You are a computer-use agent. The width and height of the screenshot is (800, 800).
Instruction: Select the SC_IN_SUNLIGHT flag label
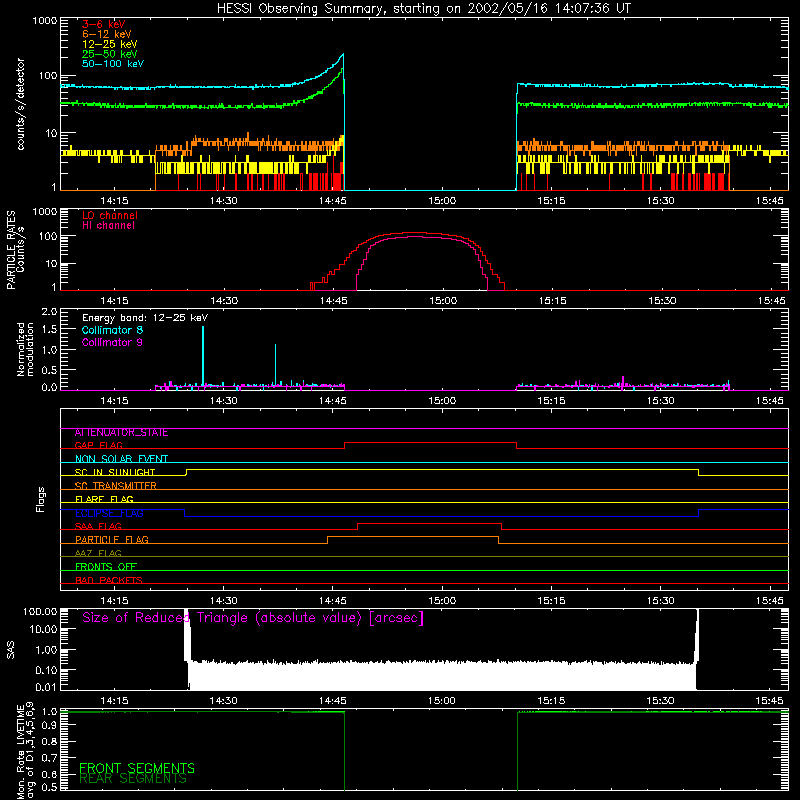pos(115,472)
